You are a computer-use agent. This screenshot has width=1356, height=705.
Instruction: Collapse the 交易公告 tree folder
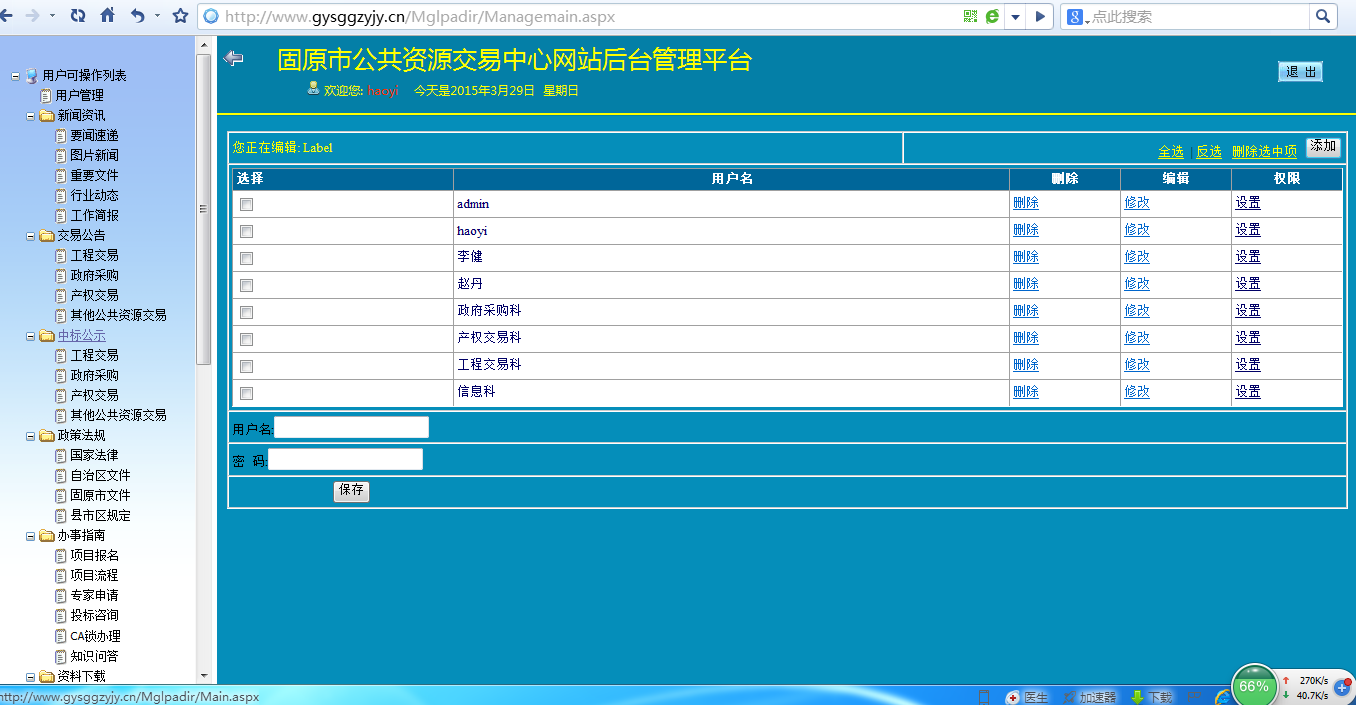(31, 235)
